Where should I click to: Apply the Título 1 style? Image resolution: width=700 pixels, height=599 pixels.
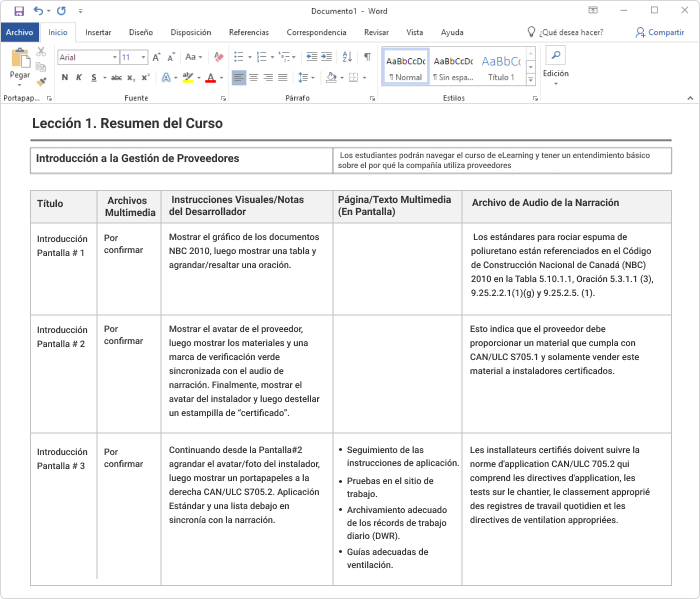pyautogui.click(x=501, y=67)
